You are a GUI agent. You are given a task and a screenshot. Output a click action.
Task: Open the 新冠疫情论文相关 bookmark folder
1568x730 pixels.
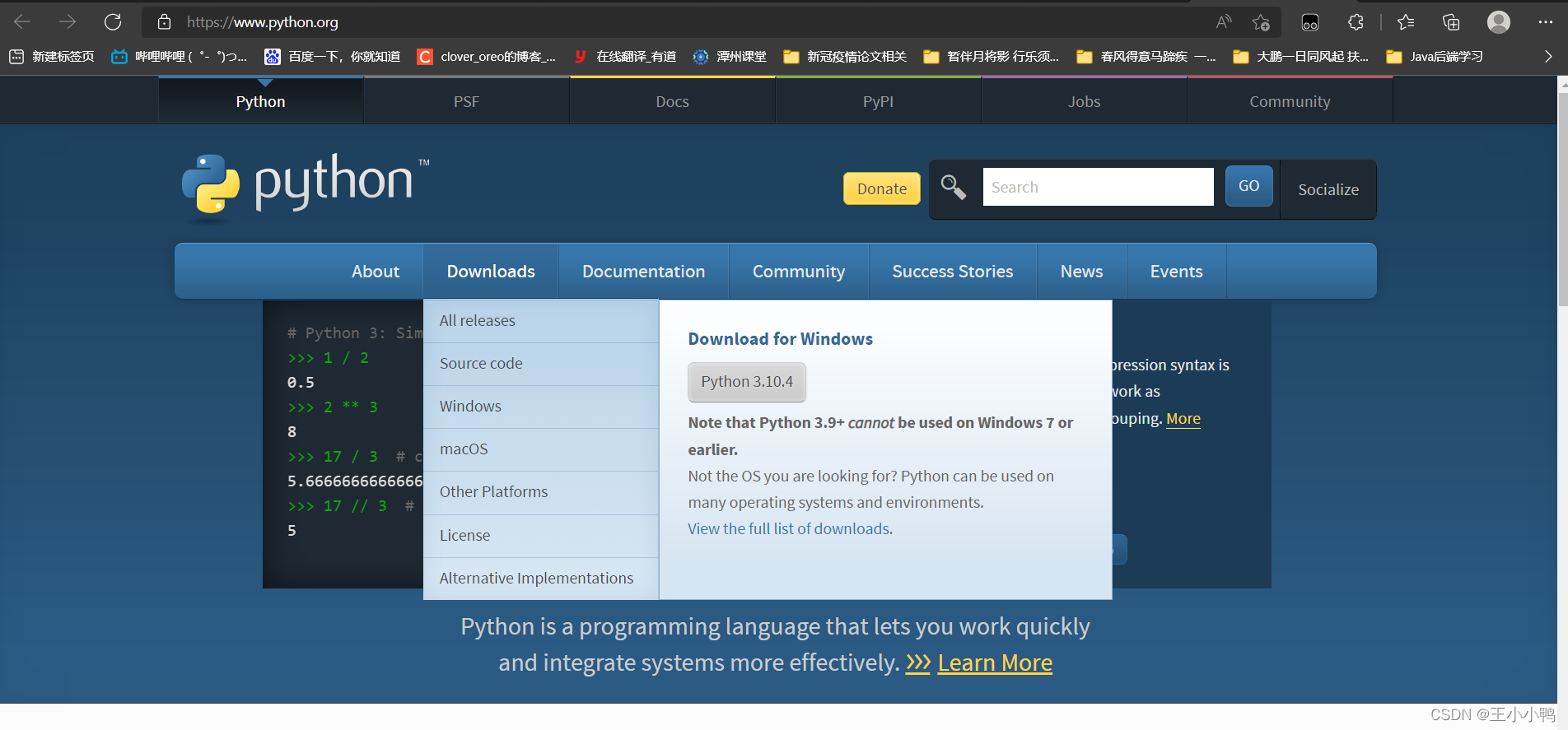845,56
